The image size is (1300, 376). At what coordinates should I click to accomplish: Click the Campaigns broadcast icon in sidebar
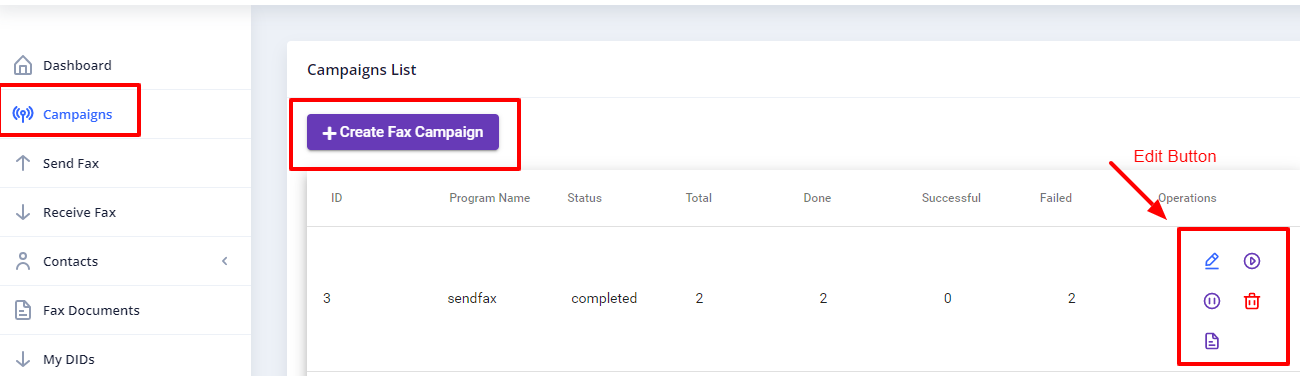[23, 114]
